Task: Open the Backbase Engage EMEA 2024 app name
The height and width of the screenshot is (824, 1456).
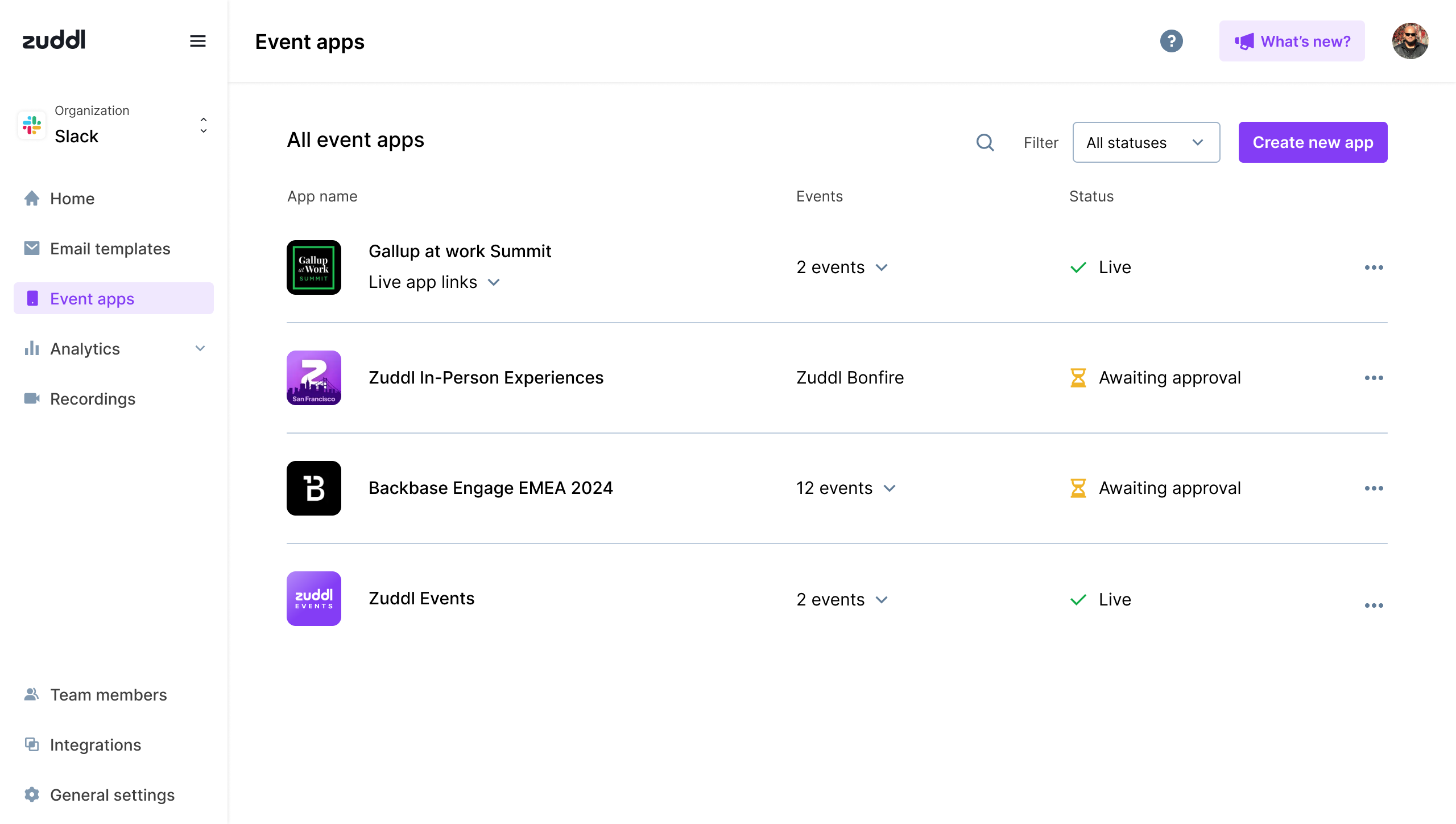Action: pos(490,488)
